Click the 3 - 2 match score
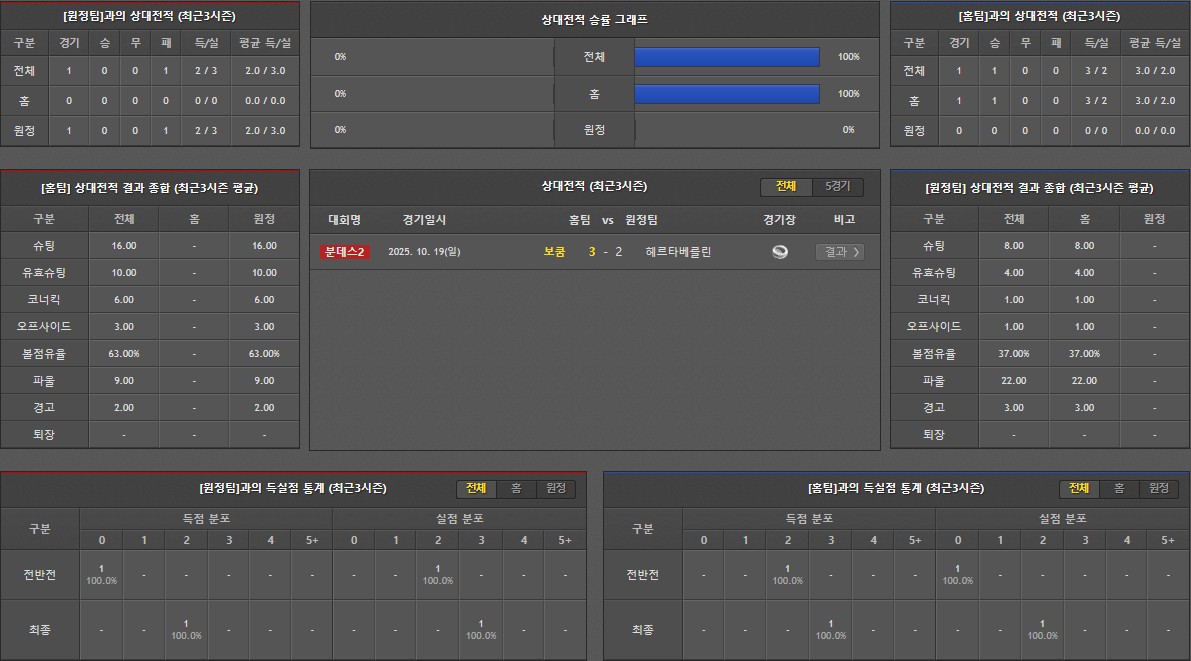Image resolution: width=1191 pixels, height=661 pixels. click(x=605, y=252)
